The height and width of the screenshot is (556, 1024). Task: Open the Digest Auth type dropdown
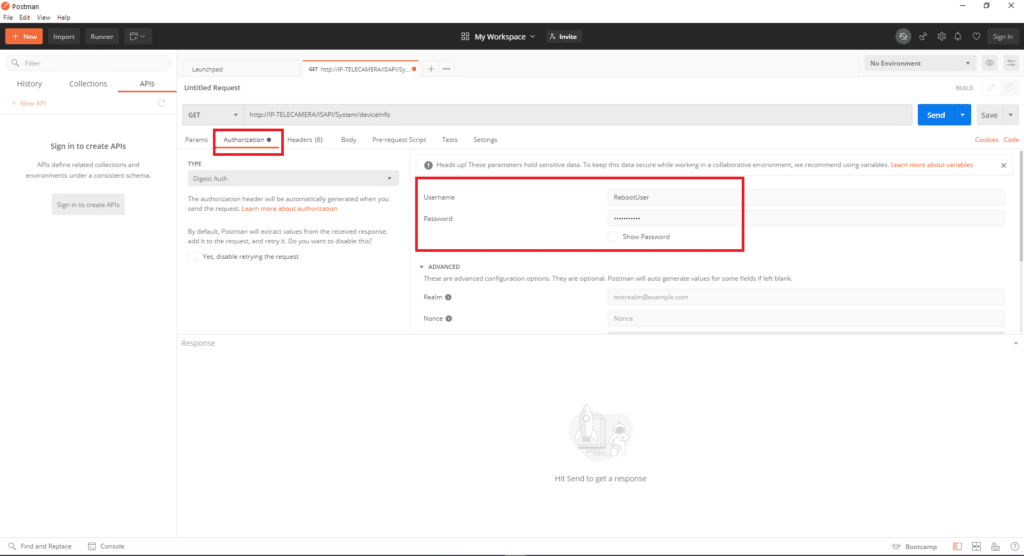point(293,178)
